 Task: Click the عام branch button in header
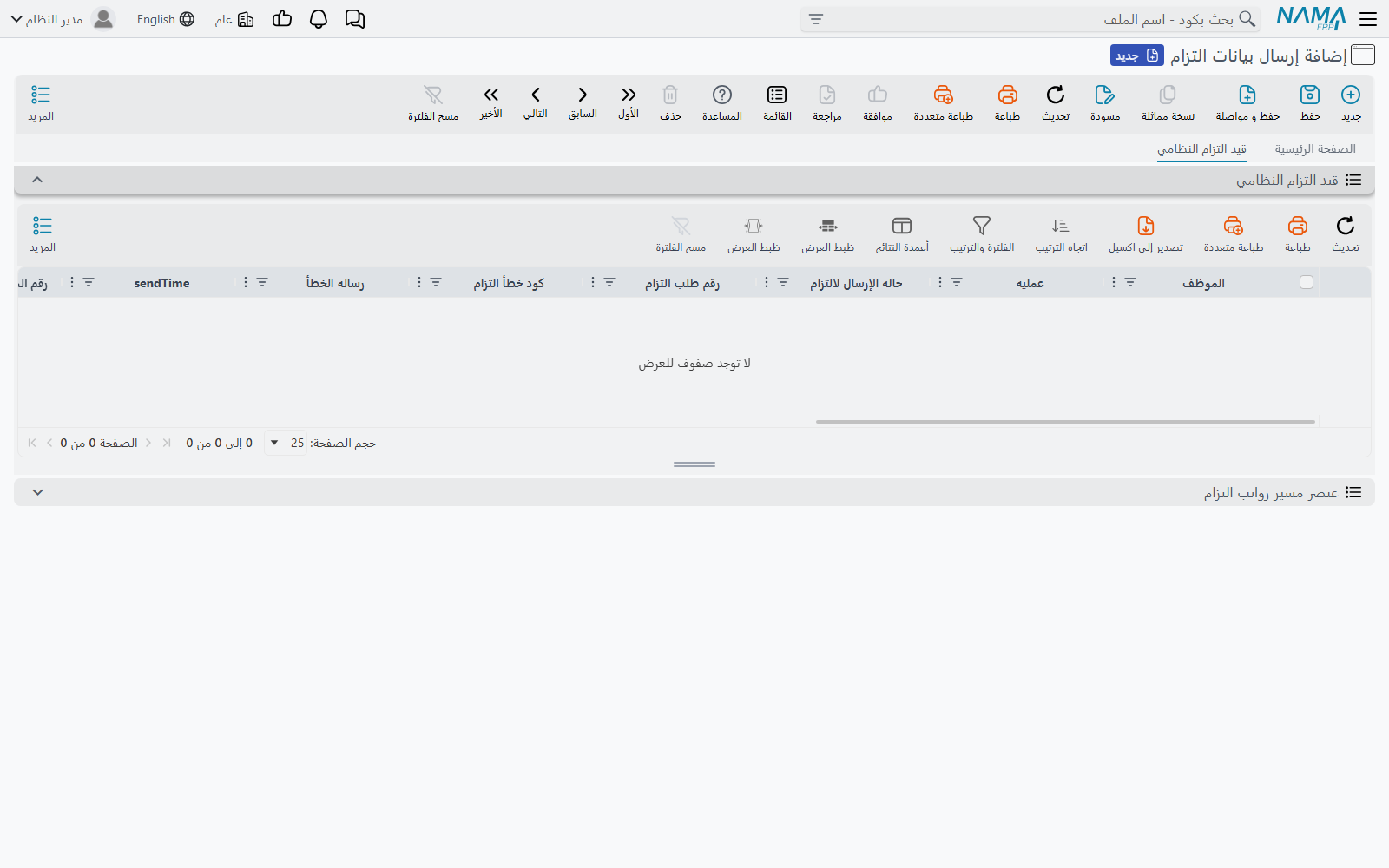[234, 19]
